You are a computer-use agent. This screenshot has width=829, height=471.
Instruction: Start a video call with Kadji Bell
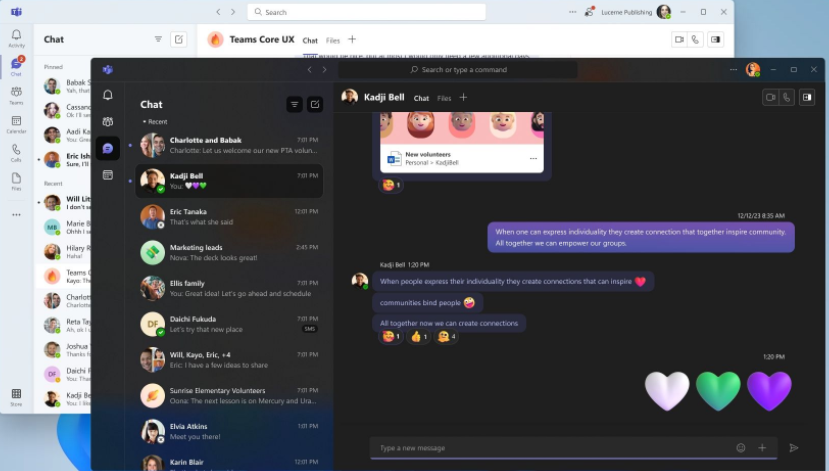(770, 97)
